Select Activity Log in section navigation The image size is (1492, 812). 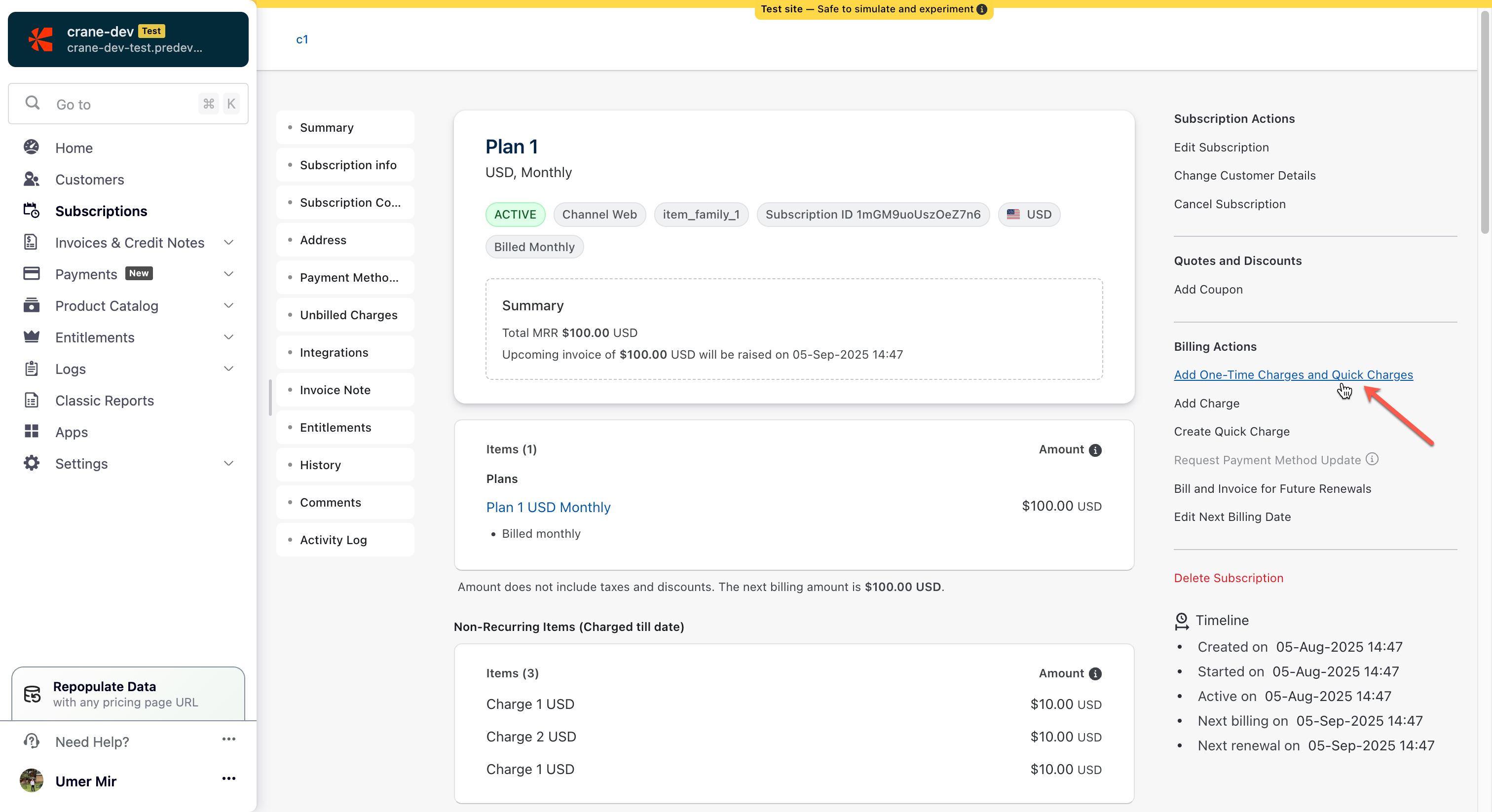click(x=333, y=539)
